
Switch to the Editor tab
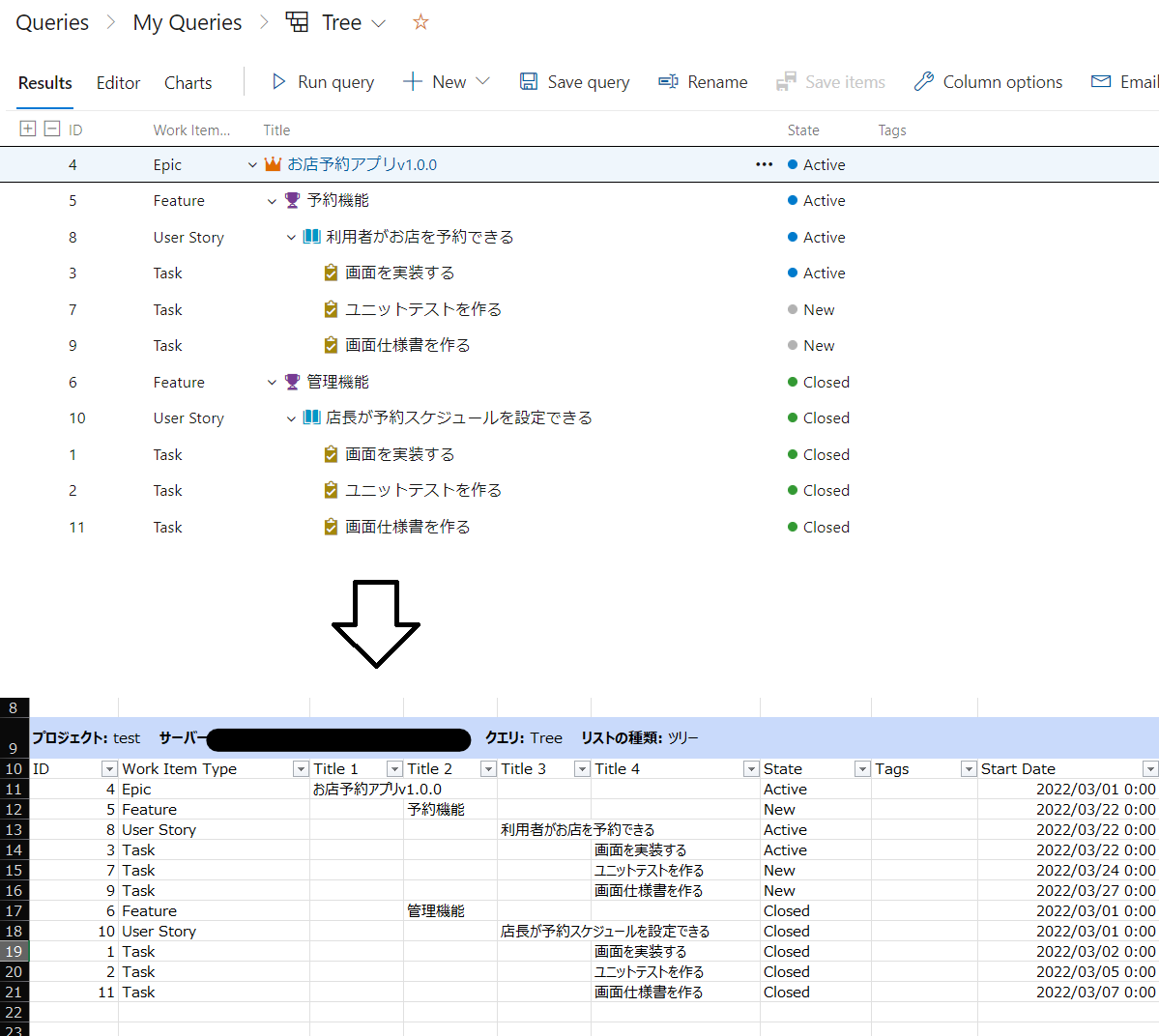[117, 83]
